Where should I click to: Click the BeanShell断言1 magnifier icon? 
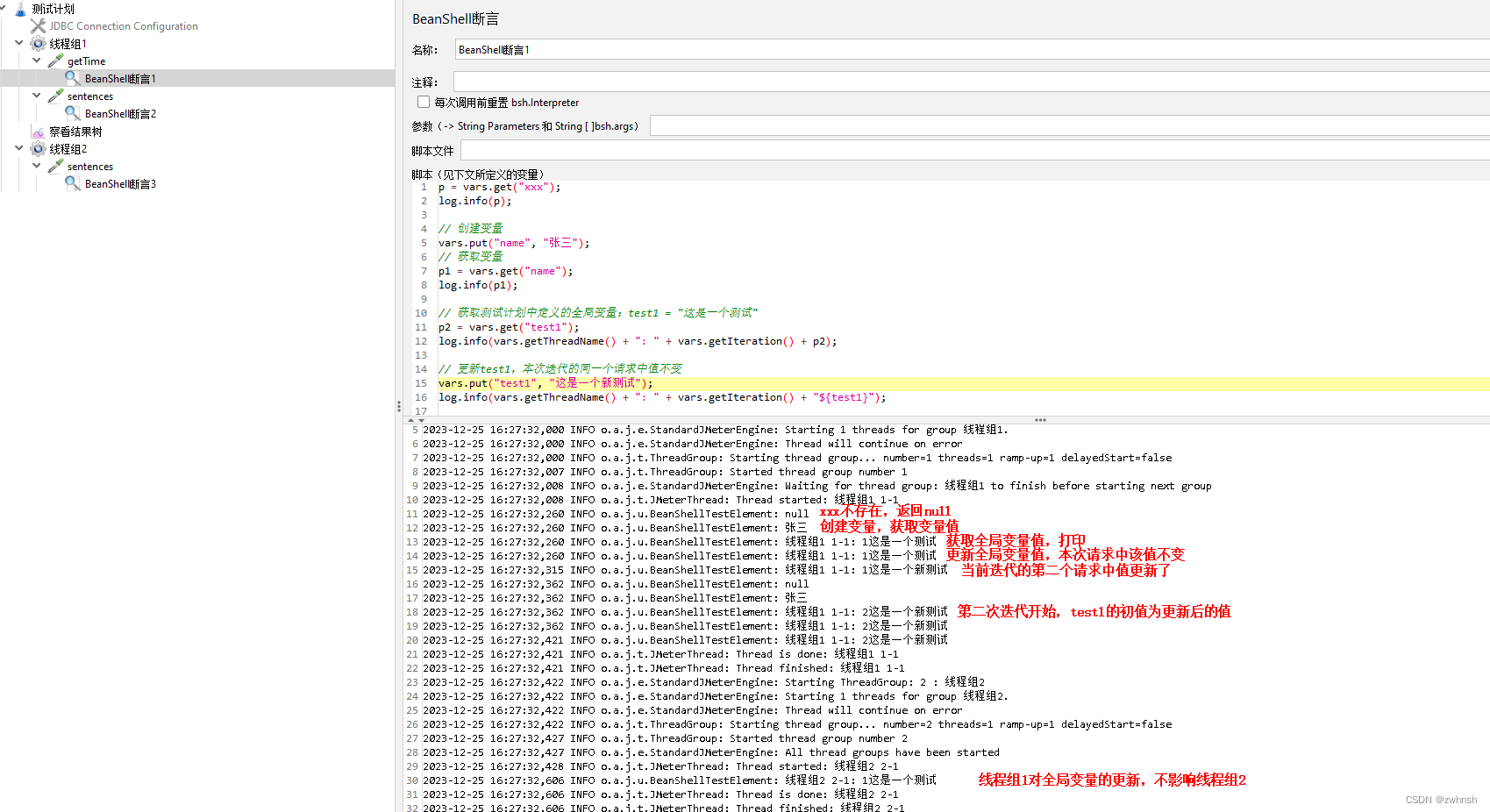pyautogui.click(x=73, y=79)
